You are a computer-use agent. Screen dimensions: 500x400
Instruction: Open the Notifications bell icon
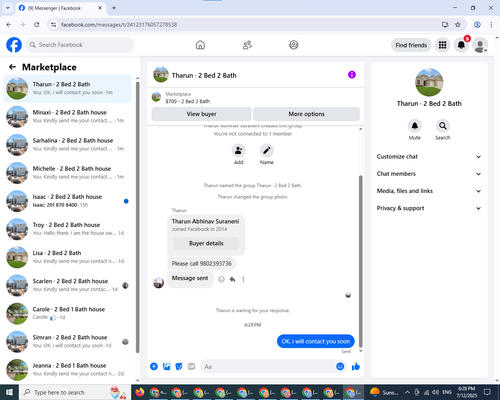tap(461, 45)
